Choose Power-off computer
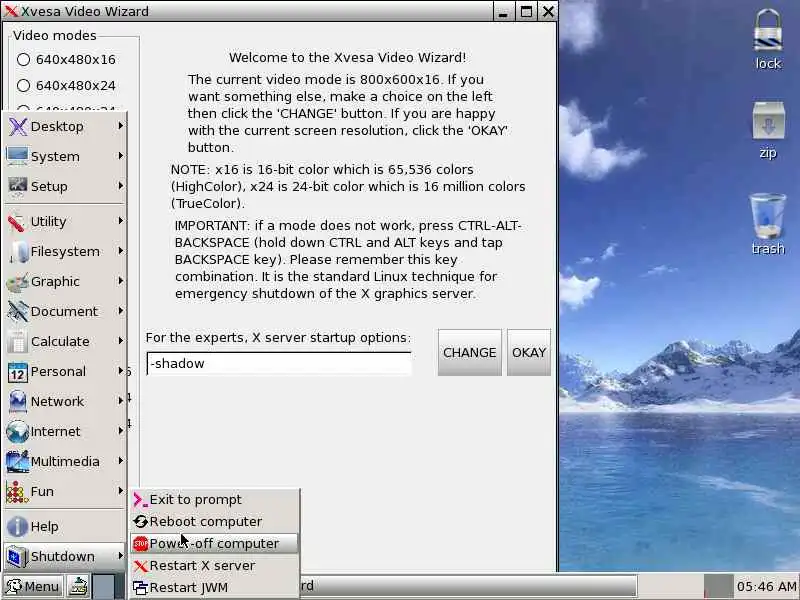Image resolution: width=800 pixels, height=600 pixels. pos(215,544)
